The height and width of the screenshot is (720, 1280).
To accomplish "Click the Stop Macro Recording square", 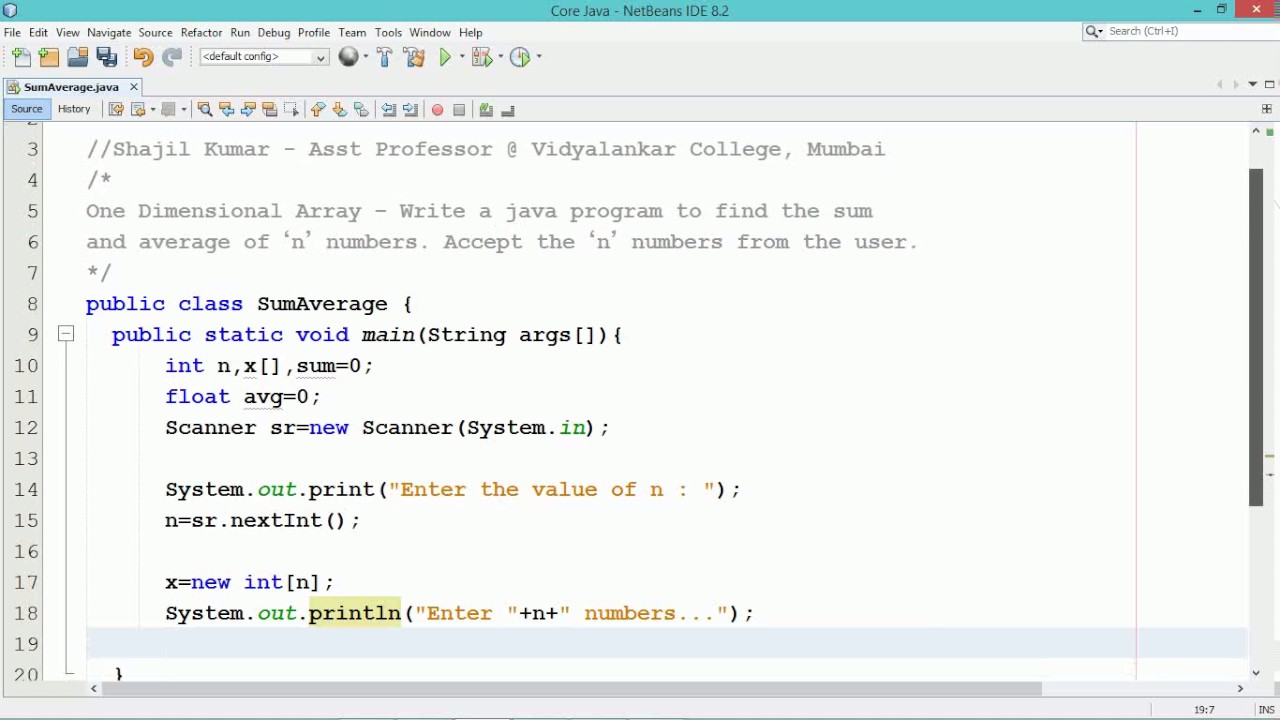I will pyautogui.click(x=459, y=110).
